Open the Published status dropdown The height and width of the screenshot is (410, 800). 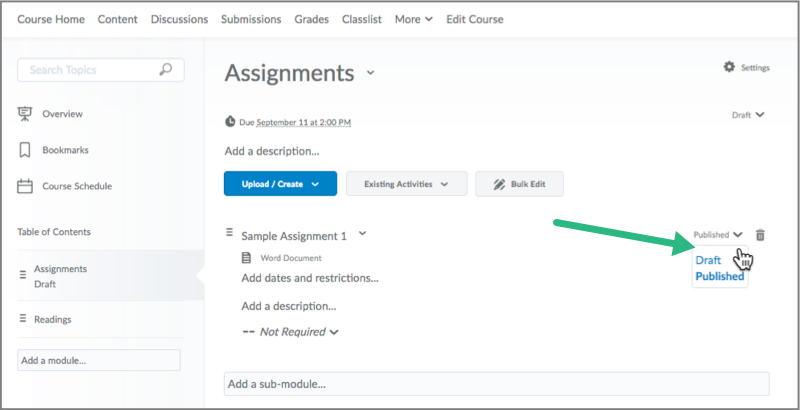[x=718, y=235]
